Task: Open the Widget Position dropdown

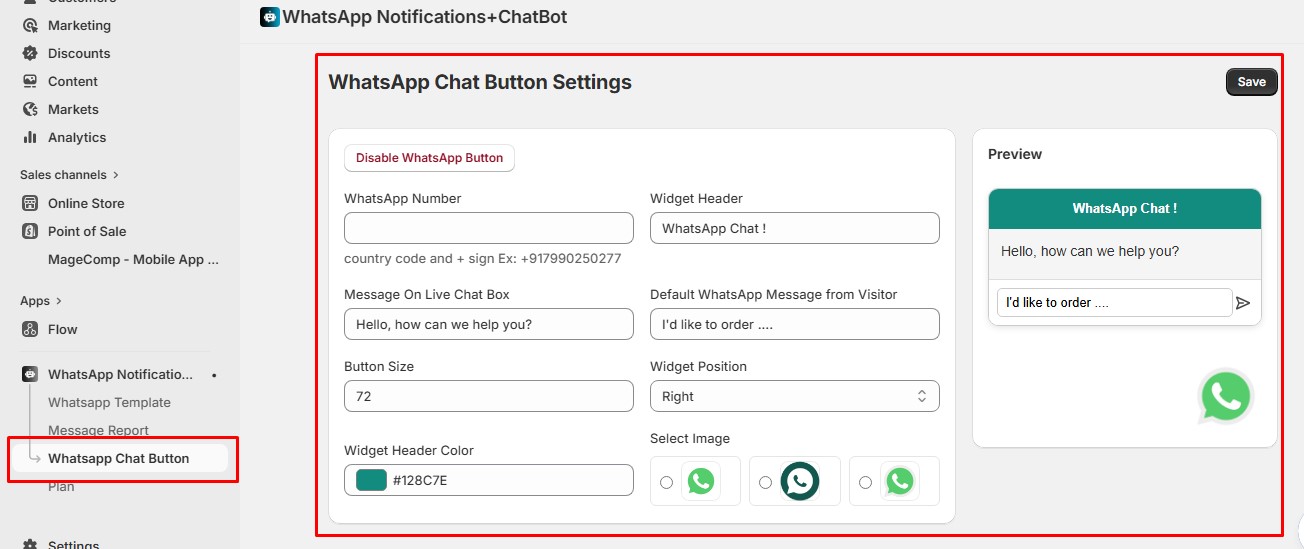Action: click(794, 396)
